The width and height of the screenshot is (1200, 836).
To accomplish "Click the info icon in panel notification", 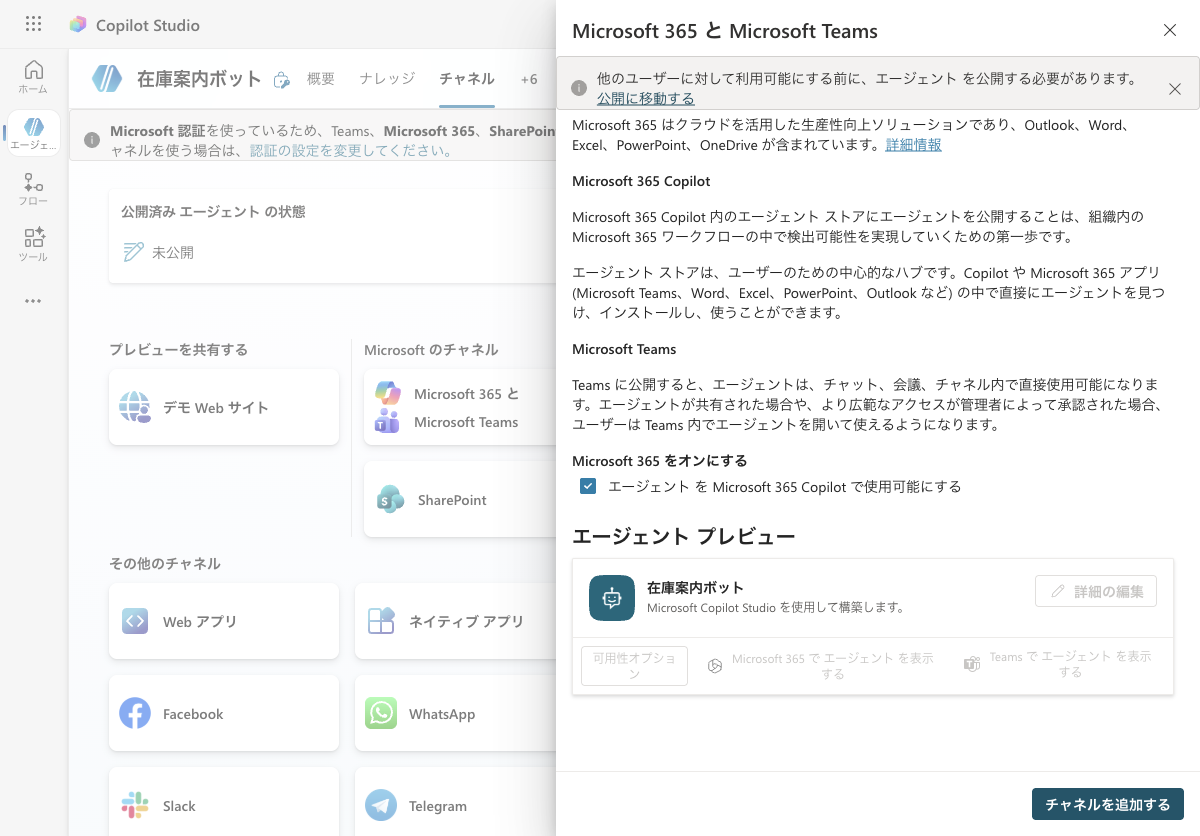I will [x=579, y=88].
